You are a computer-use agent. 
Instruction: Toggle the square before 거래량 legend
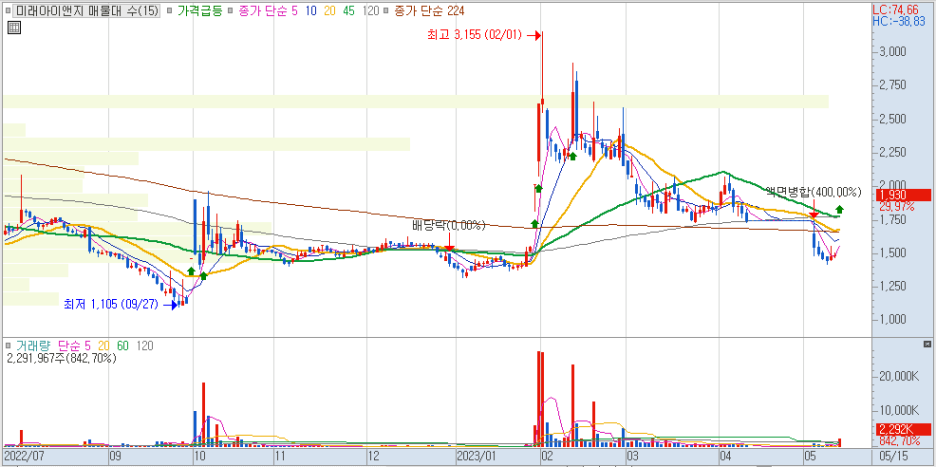point(8,345)
